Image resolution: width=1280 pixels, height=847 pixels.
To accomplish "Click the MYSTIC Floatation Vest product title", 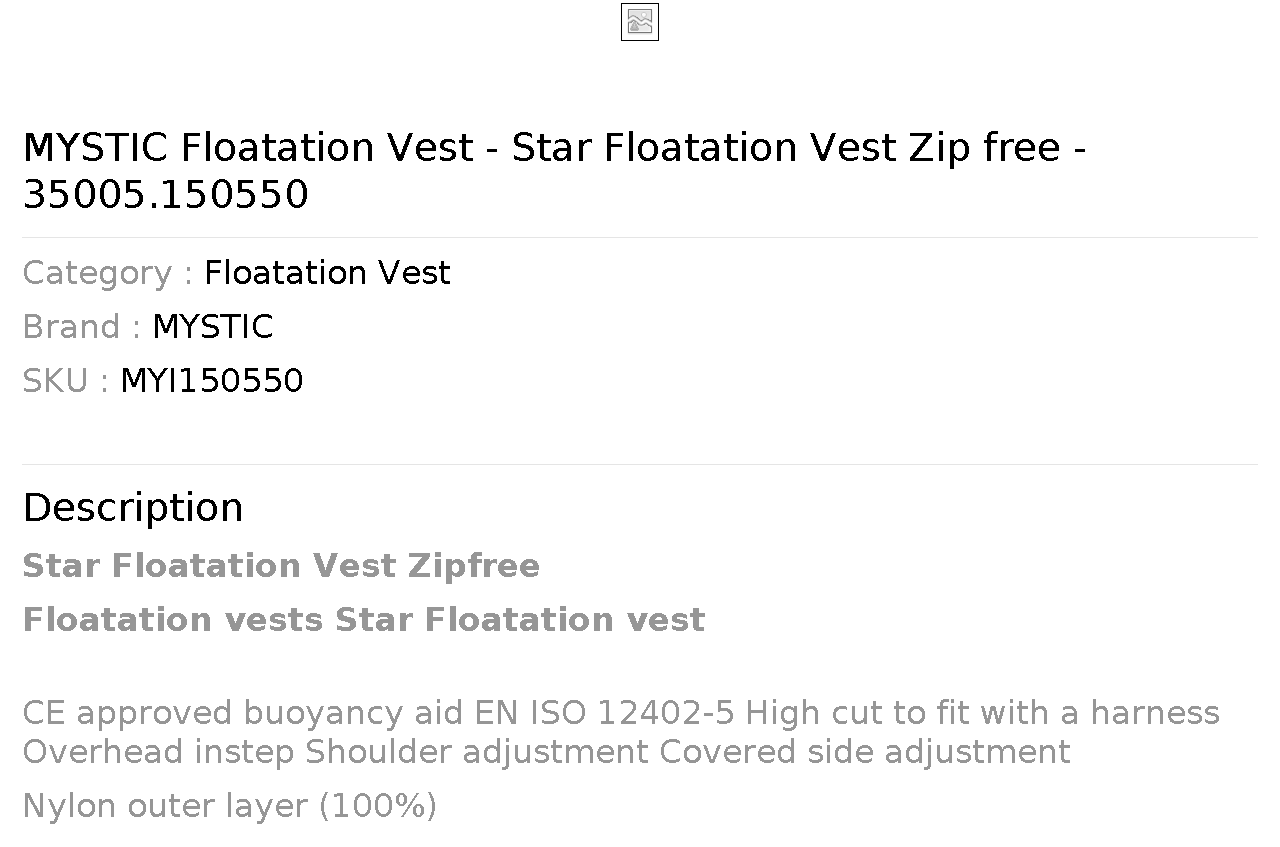I will coord(555,170).
